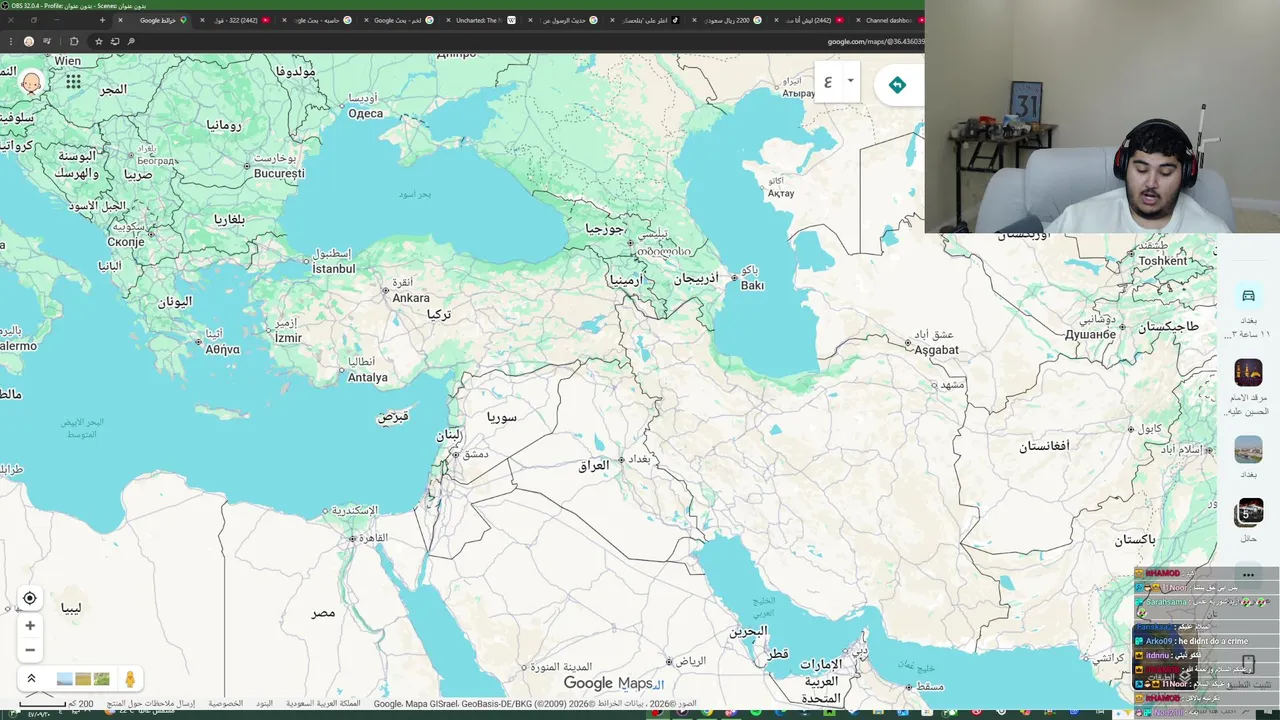The height and width of the screenshot is (720, 1280).
Task: Click the Ақтау city label
Action: [x=781, y=193]
